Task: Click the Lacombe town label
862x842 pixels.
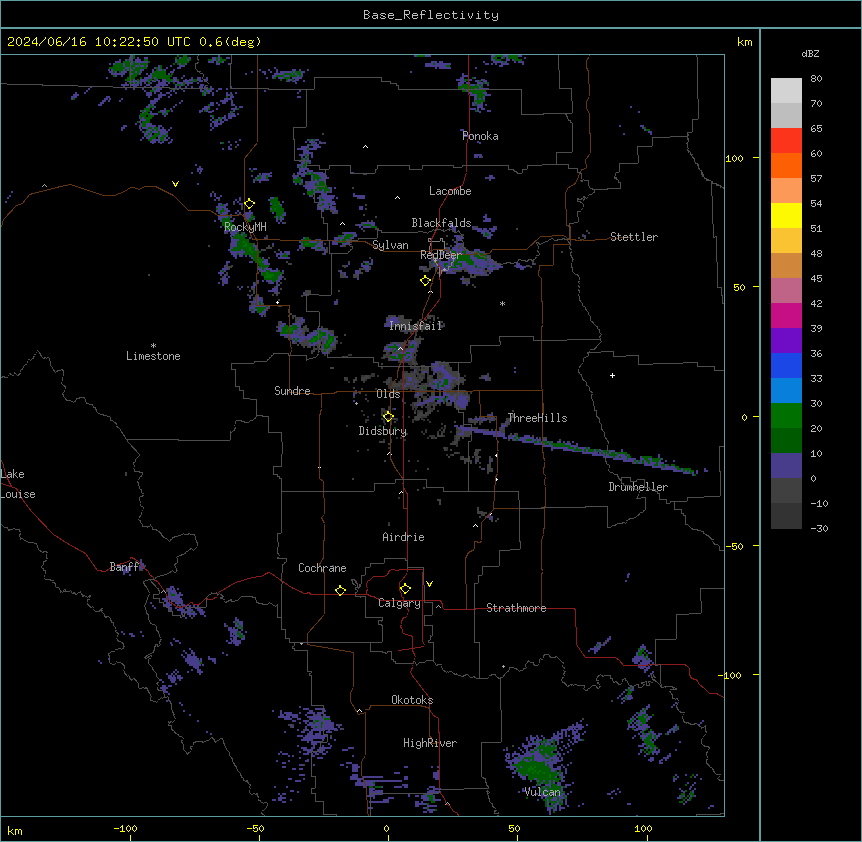Action: [450, 191]
